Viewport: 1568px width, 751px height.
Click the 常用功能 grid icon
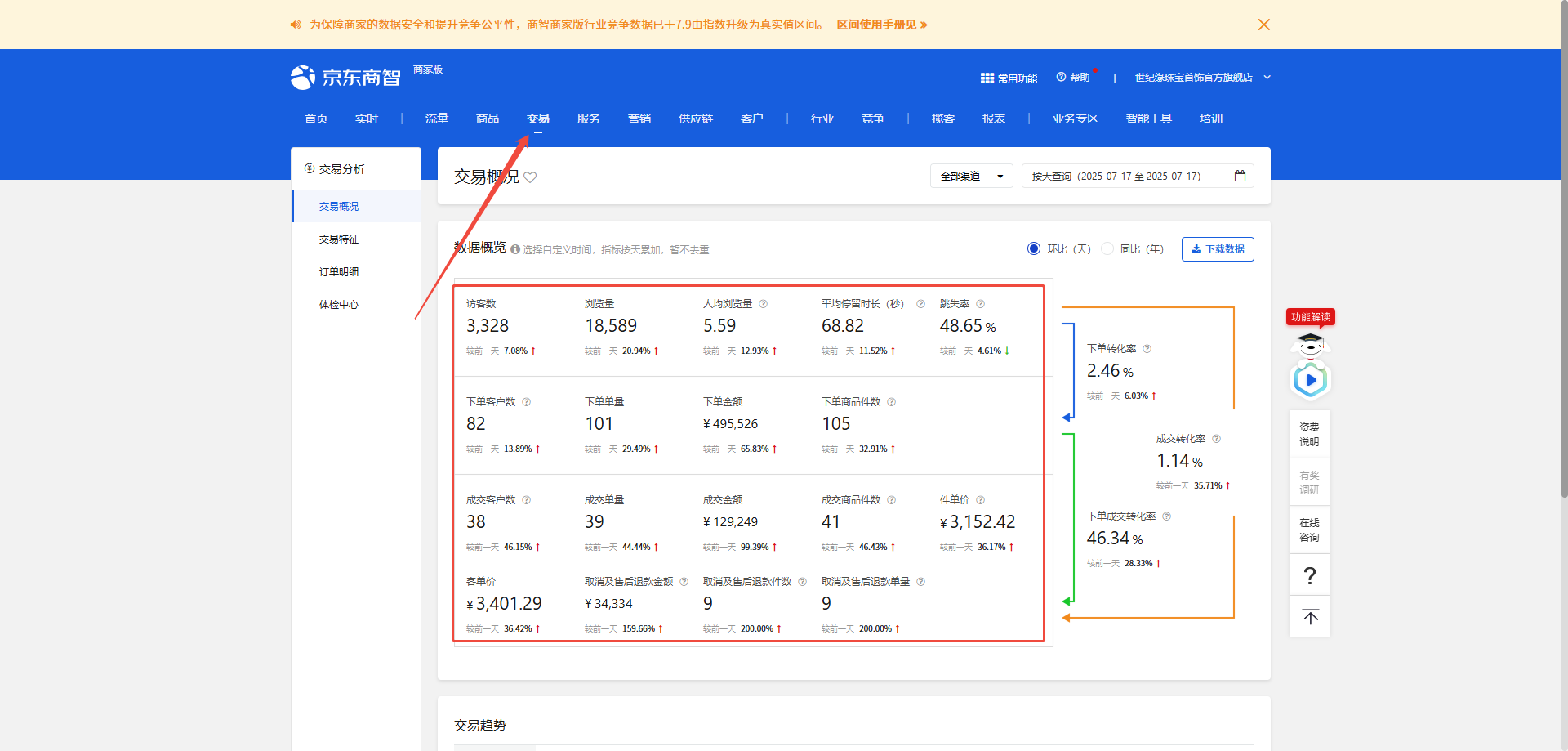(x=987, y=78)
